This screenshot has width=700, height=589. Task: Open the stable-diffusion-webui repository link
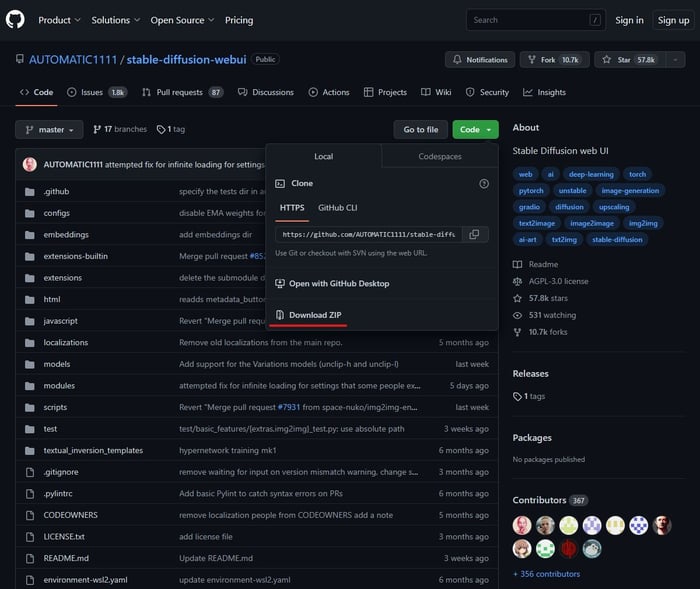(x=187, y=59)
